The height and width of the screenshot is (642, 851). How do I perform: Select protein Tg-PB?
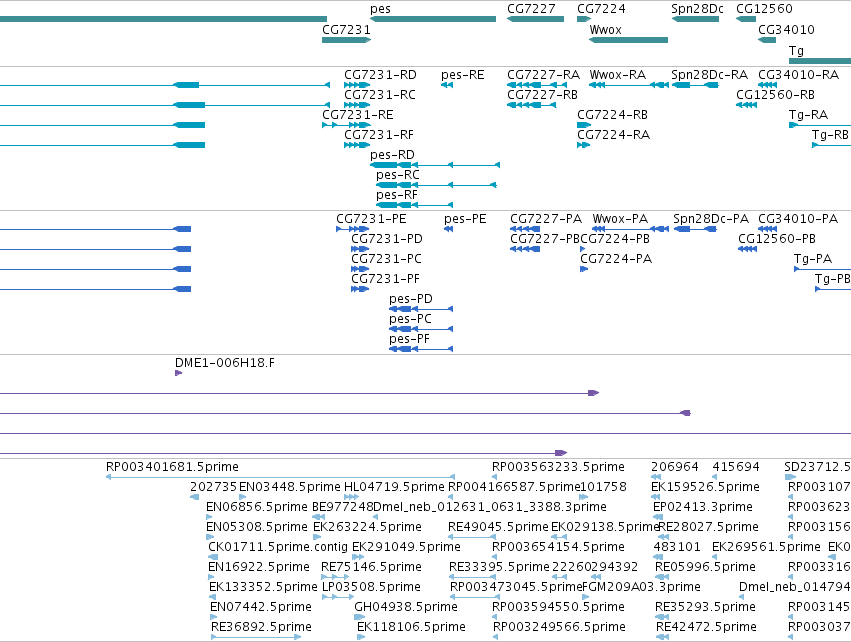pos(833,279)
